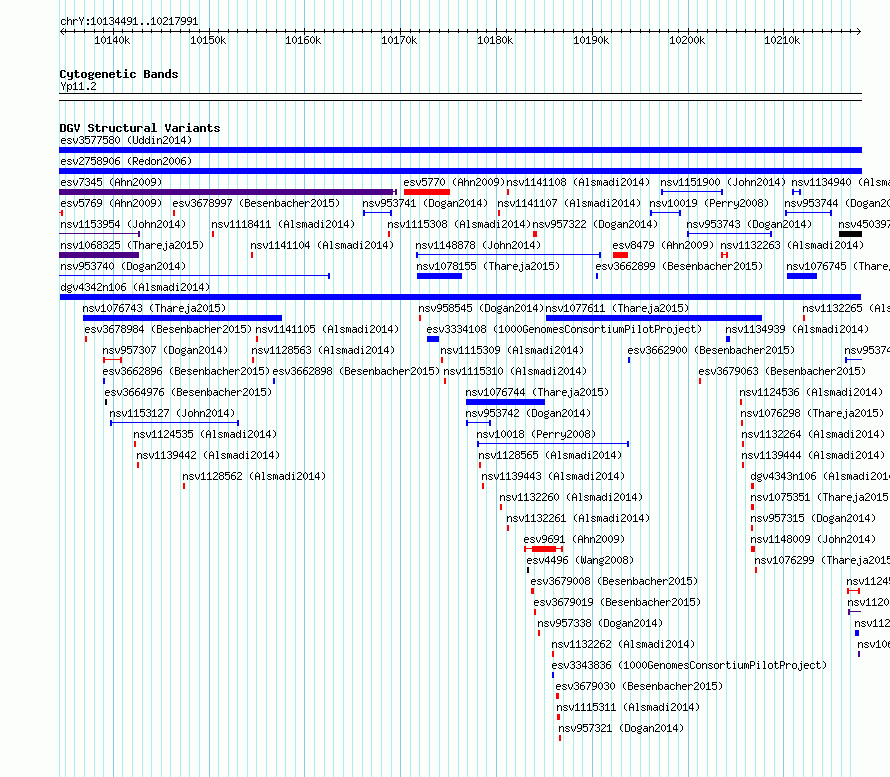Click nsv957322 (Dogan2014) label

coord(595,224)
